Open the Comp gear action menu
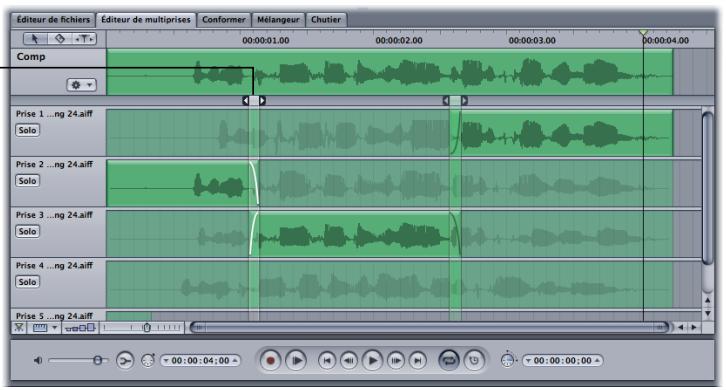This screenshot has width=726, height=390. (x=81, y=85)
